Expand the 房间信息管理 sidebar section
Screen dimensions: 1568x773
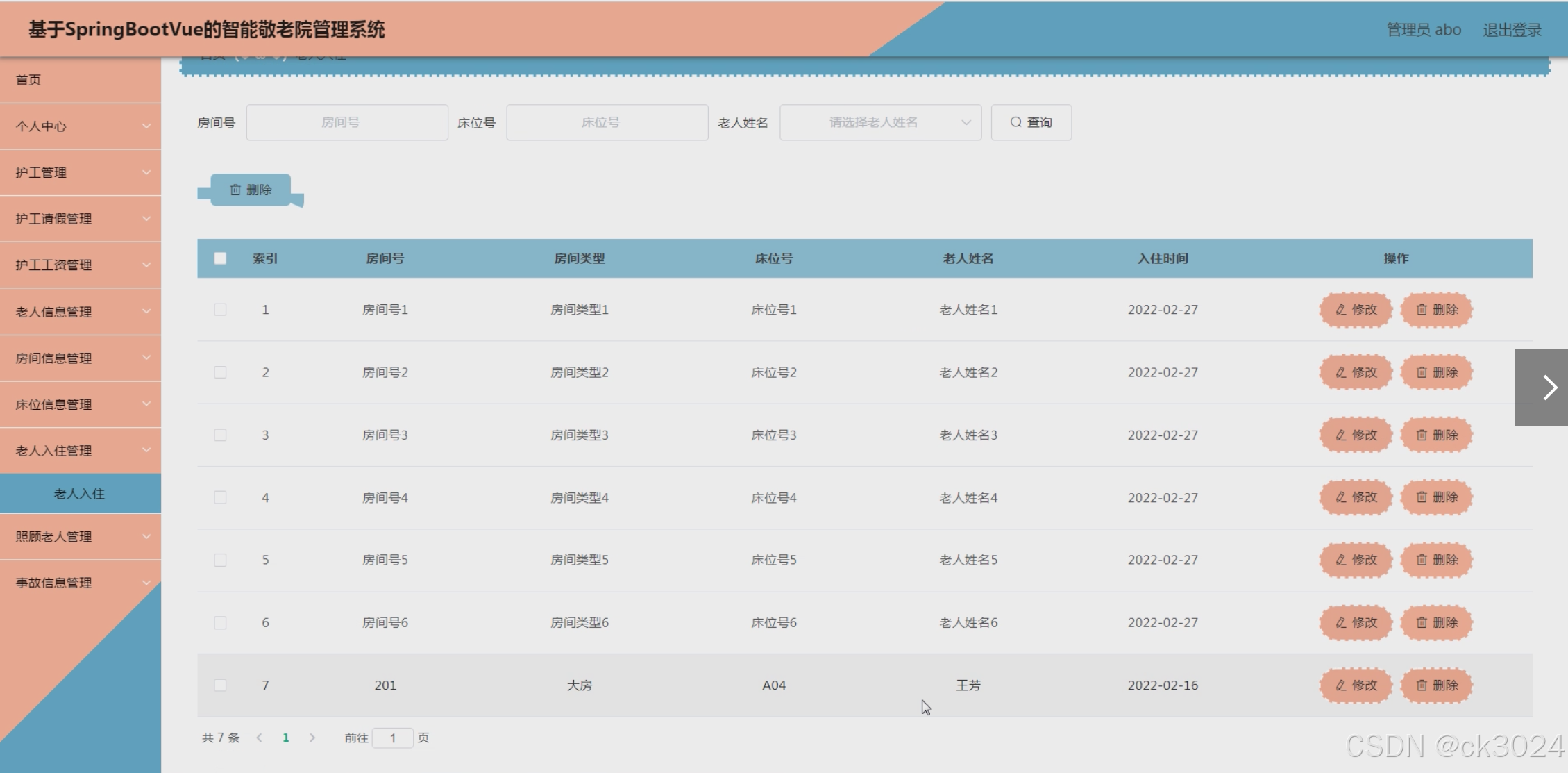(x=81, y=358)
